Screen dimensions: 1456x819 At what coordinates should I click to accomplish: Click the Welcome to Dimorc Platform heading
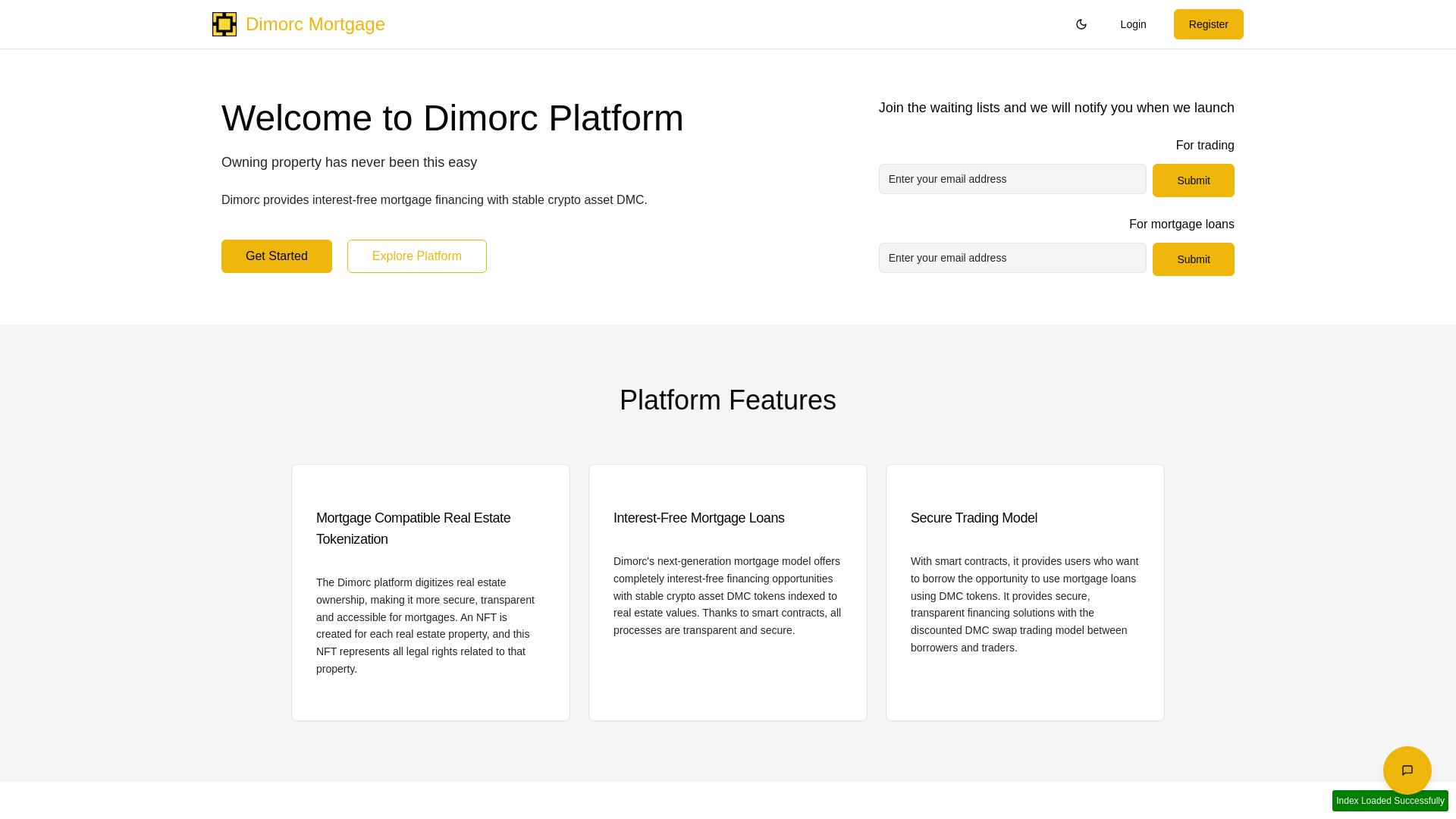pos(452,118)
